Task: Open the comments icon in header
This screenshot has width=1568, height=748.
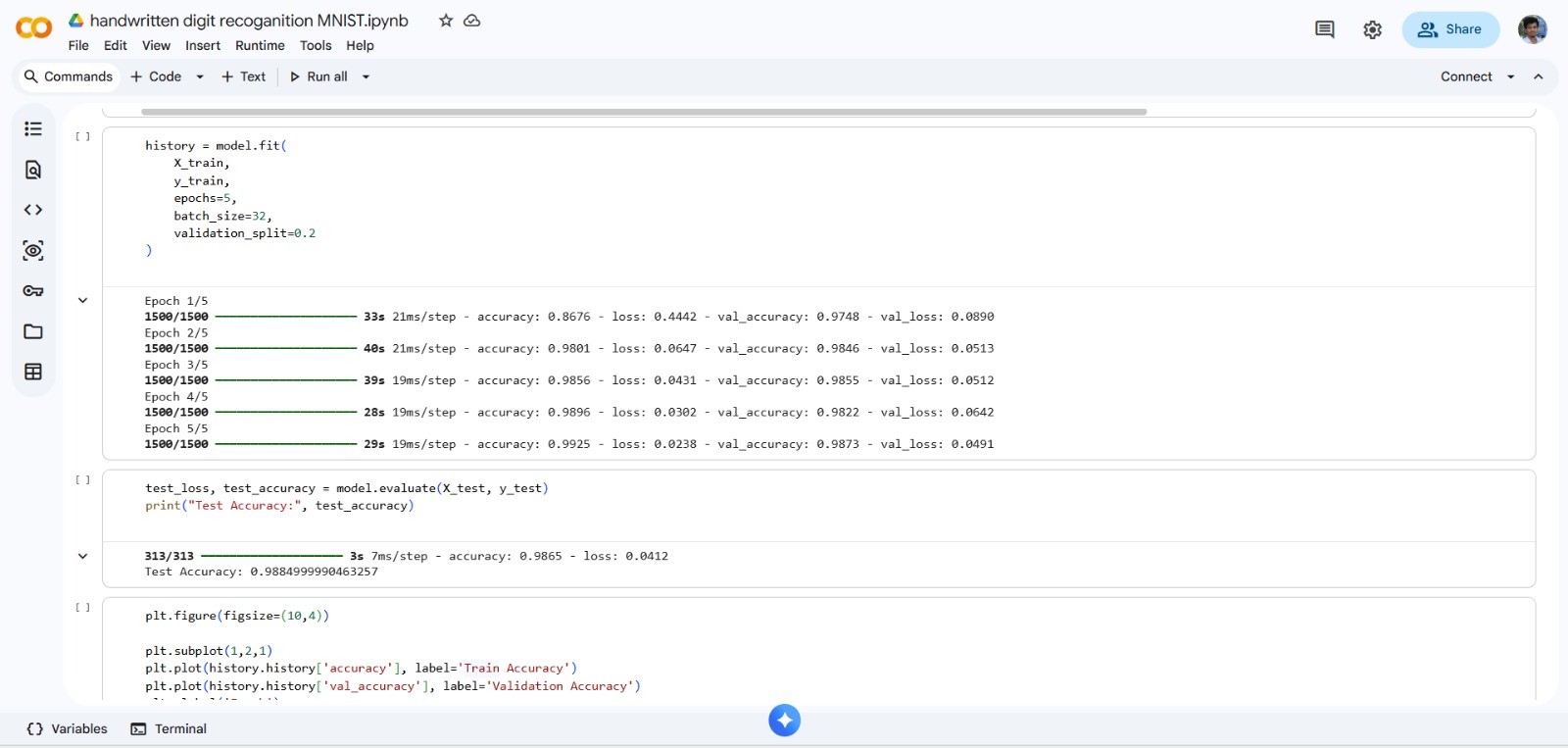Action: (1324, 30)
